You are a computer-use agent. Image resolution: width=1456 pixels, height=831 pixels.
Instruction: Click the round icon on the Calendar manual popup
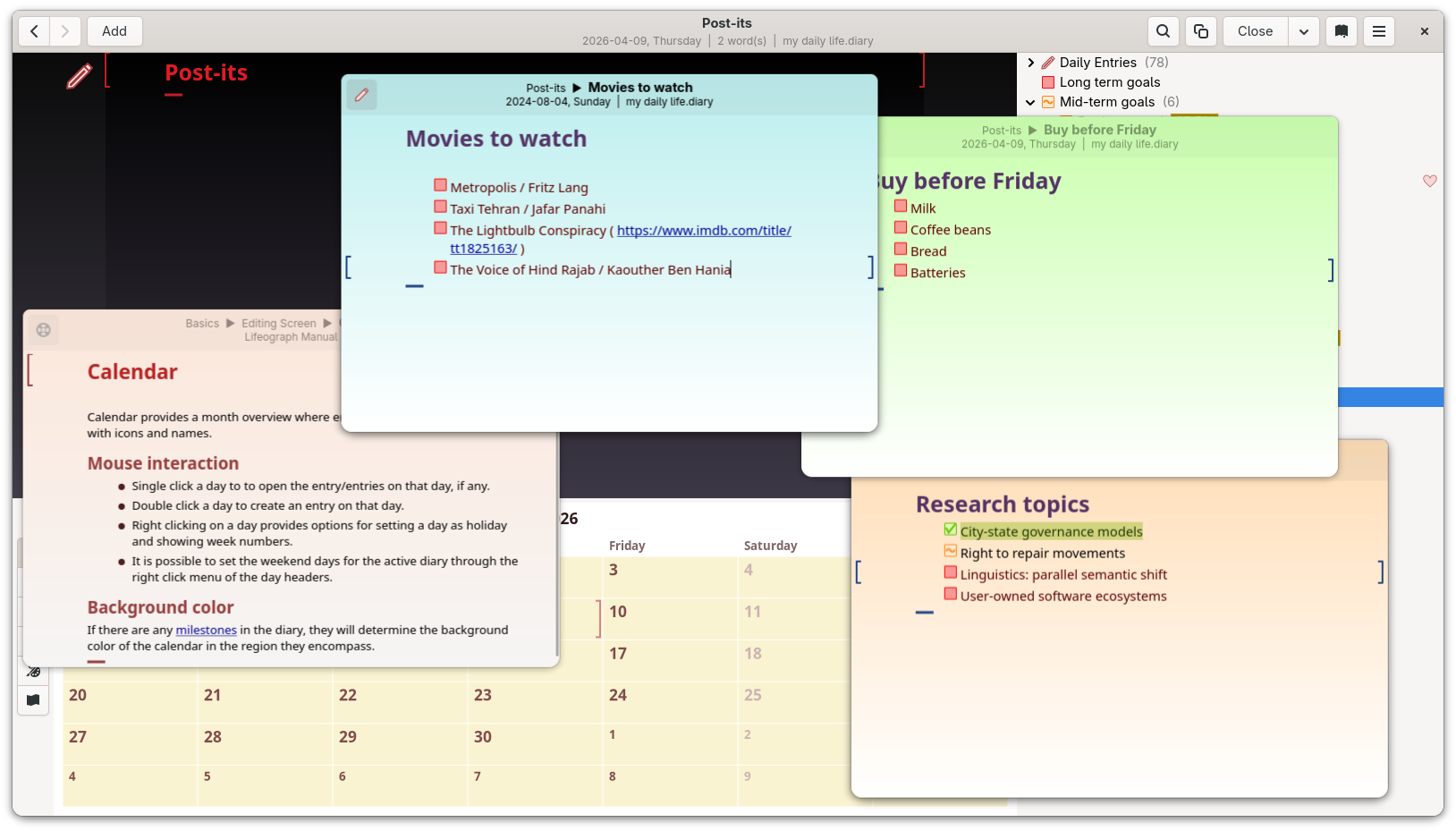(x=44, y=330)
